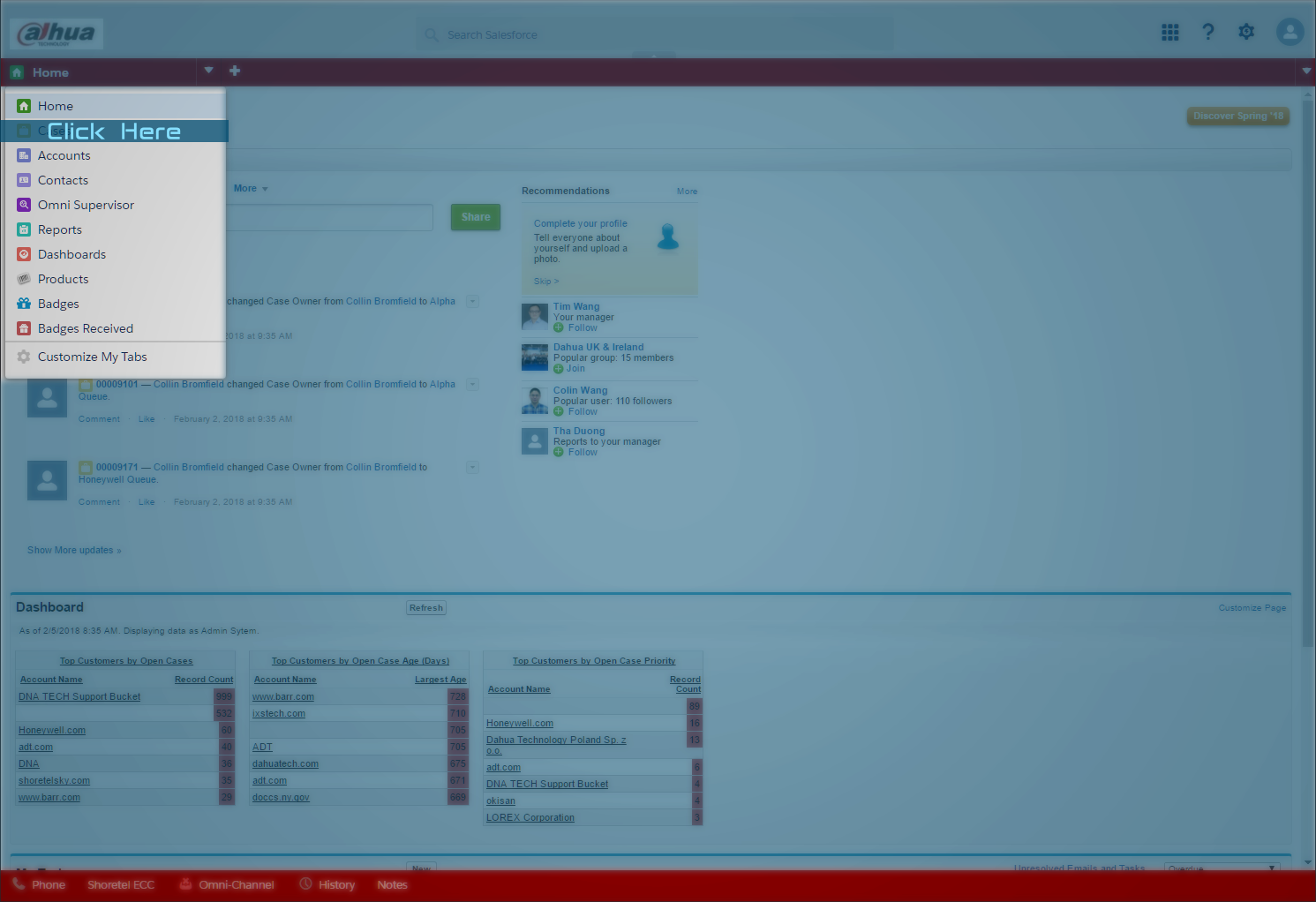1316x902 pixels.
Task: Open the Customize Page link
Action: point(1252,608)
